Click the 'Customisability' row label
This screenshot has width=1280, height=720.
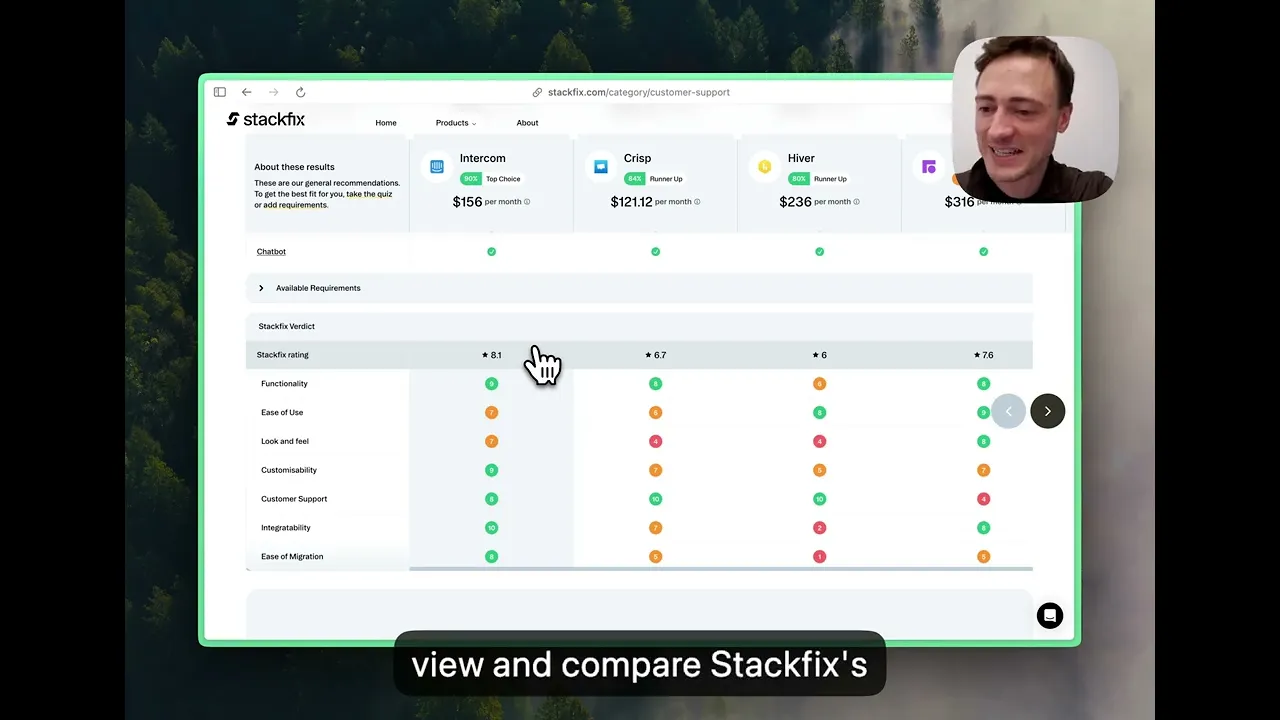(x=289, y=470)
